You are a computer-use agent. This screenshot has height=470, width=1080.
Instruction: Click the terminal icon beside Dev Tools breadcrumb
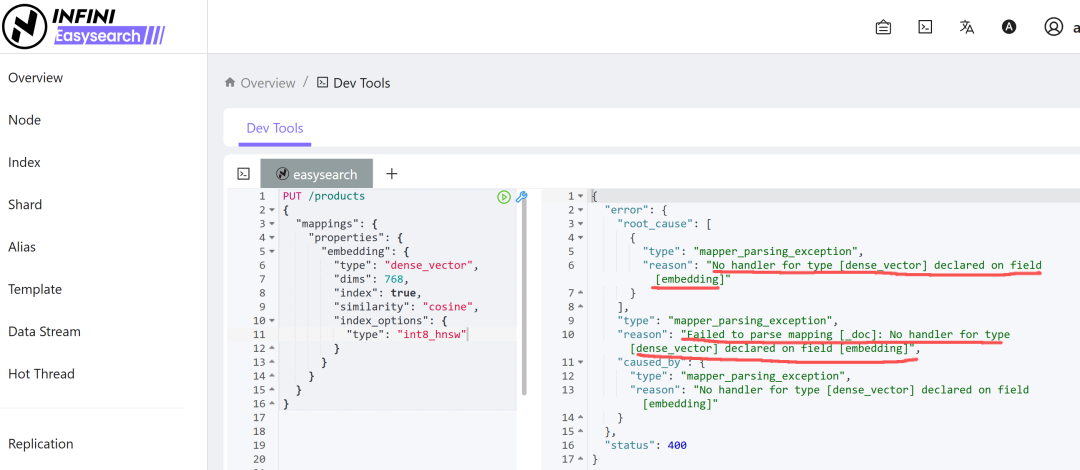322,83
